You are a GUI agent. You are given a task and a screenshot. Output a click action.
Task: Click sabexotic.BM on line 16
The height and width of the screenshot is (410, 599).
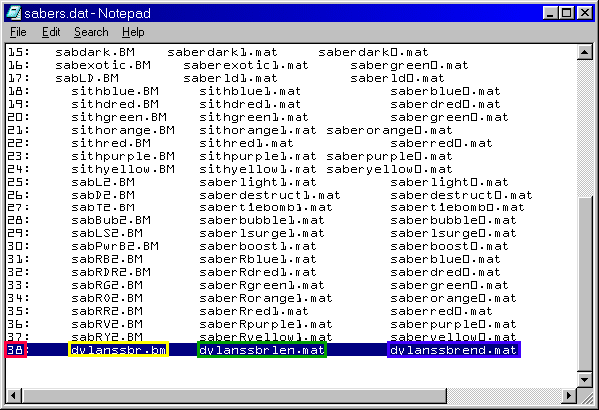click(103, 65)
